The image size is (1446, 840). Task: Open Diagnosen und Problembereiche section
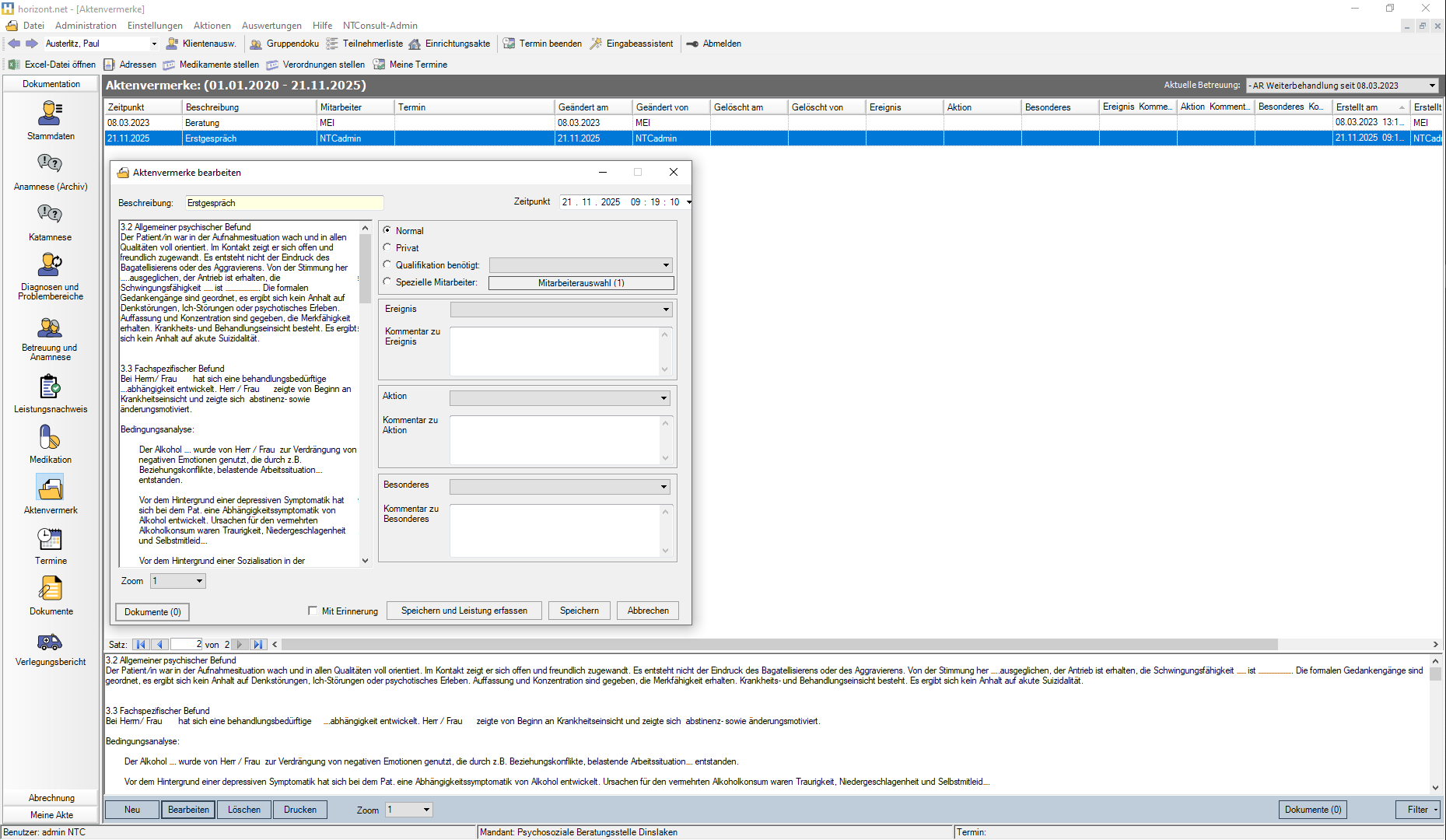[50, 265]
